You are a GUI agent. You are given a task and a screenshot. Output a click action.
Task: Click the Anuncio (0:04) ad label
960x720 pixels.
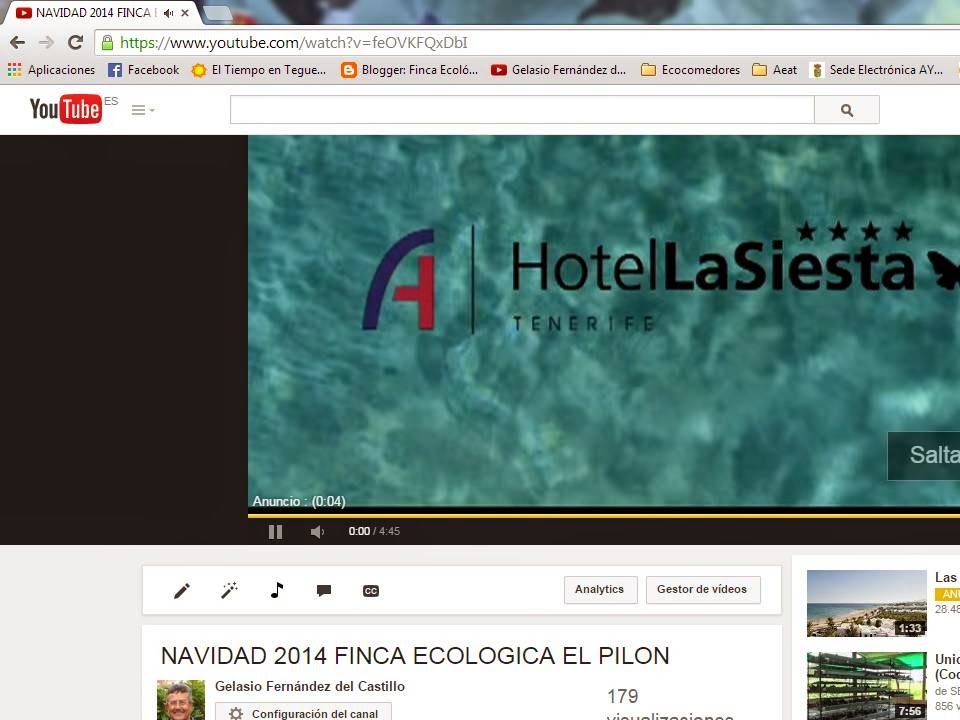coord(299,501)
